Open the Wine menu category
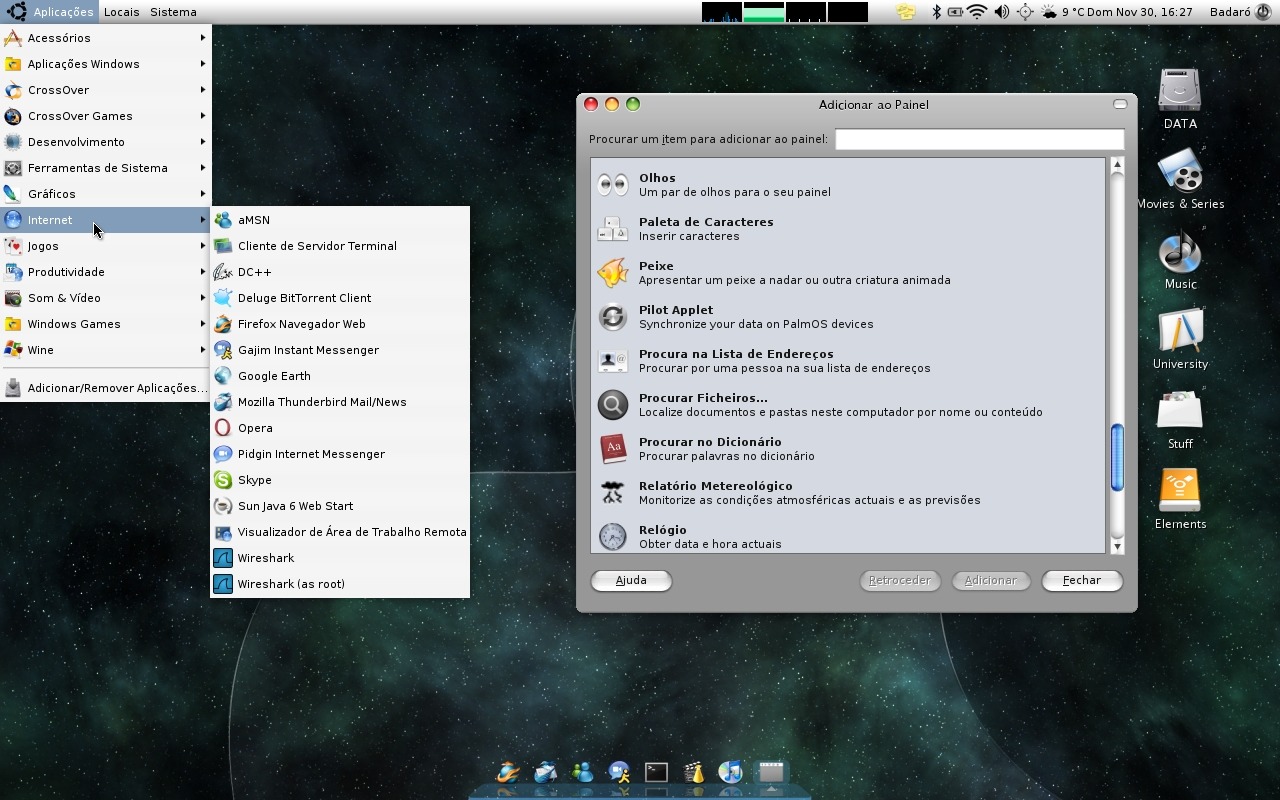The height and width of the screenshot is (800, 1280). 105,350
